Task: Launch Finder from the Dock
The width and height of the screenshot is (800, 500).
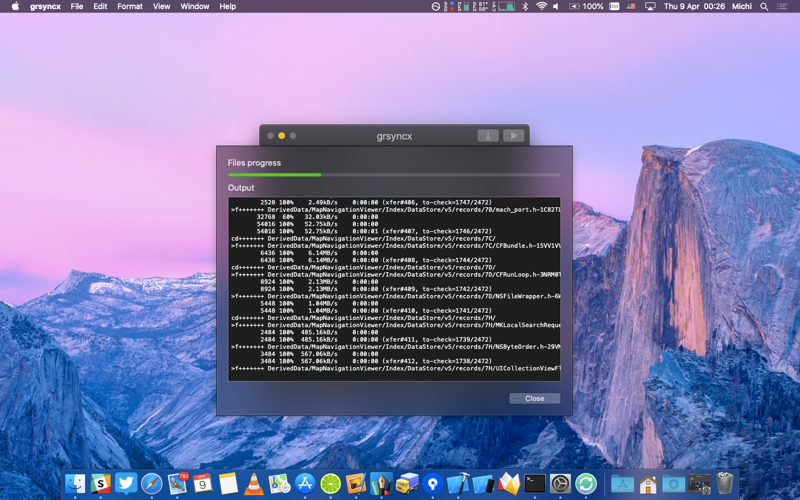Action: coord(75,484)
